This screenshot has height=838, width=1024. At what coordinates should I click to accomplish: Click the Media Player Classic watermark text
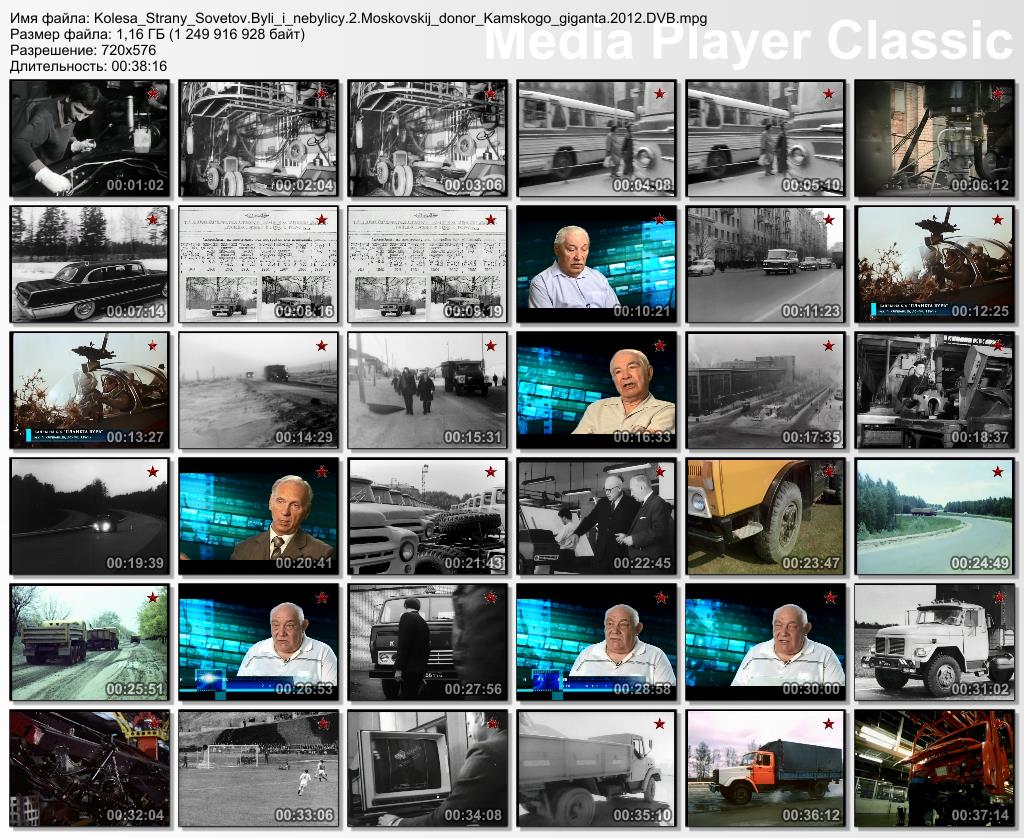750,41
